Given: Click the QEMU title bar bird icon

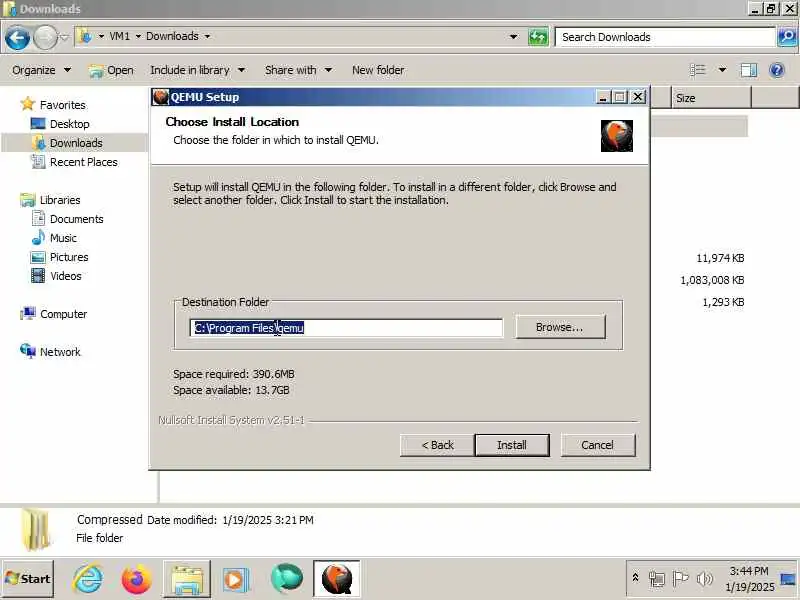Looking at the screenshot, I should (x=160, y=96).
